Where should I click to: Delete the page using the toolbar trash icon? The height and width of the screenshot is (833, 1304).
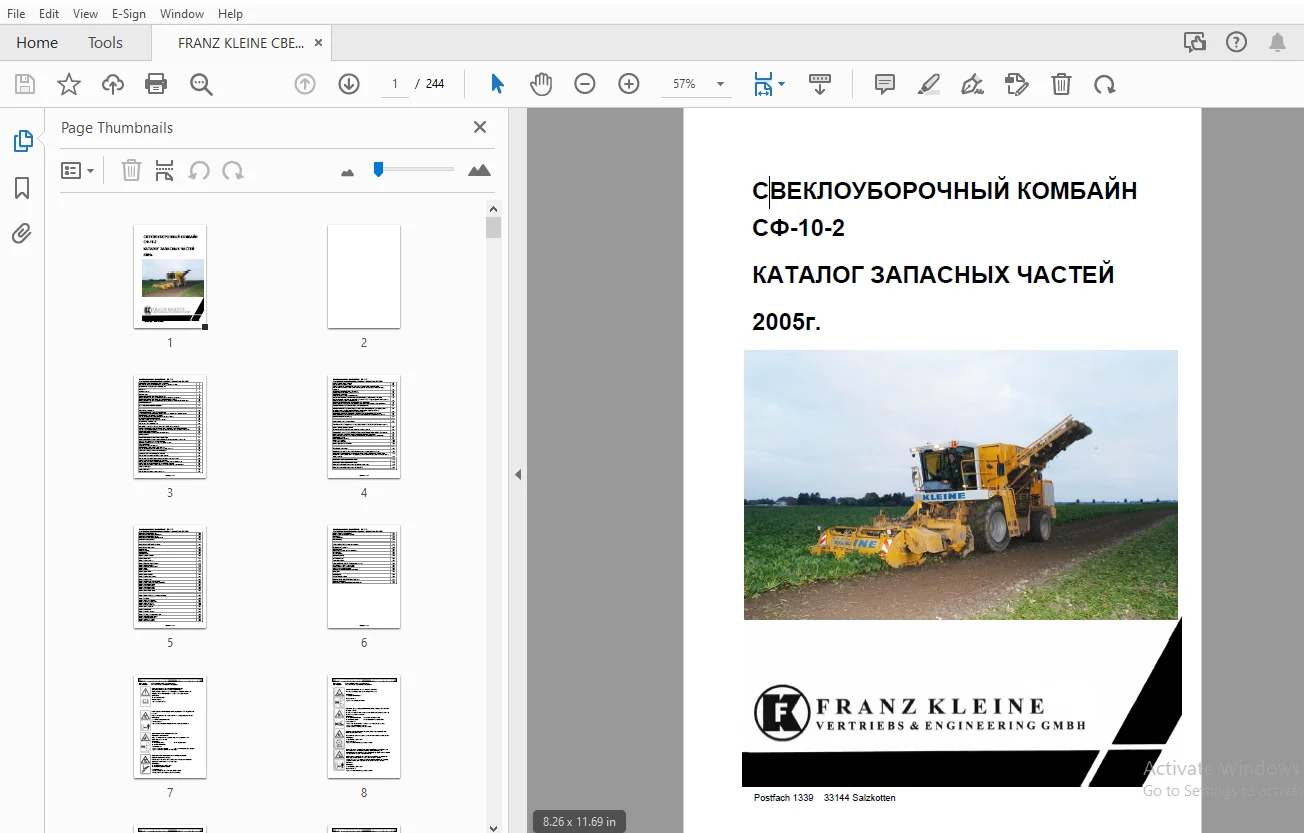[x=1061, y=84]
